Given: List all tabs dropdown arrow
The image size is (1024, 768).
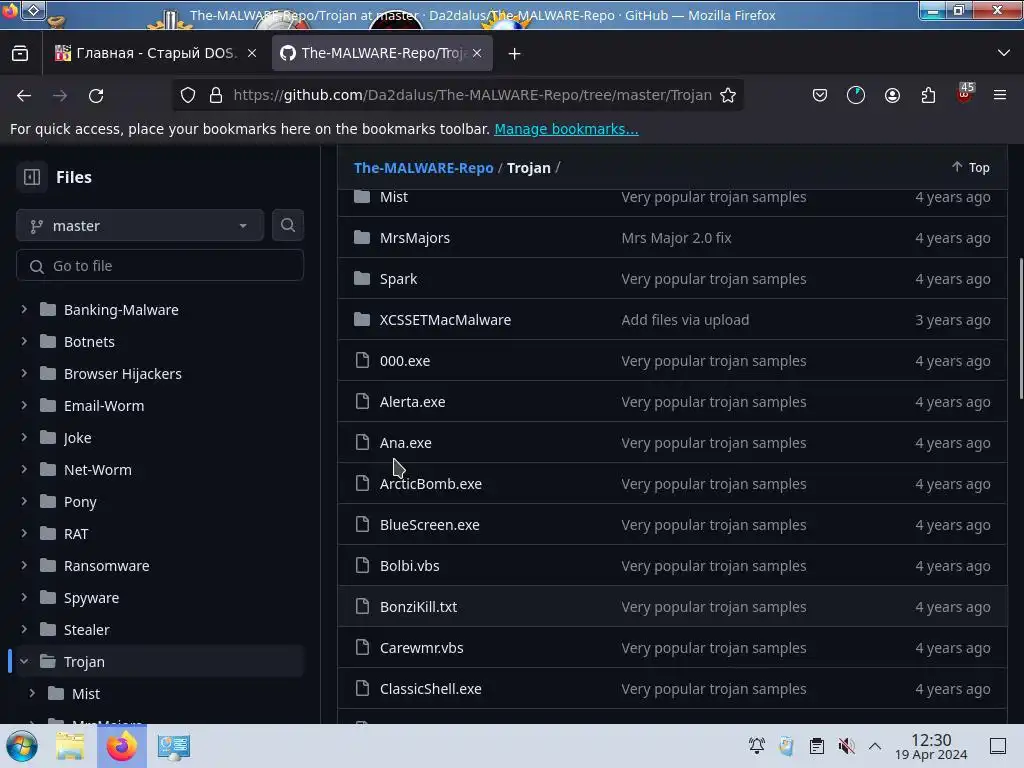Looking at the screenshot, I should coord(1004,53).
